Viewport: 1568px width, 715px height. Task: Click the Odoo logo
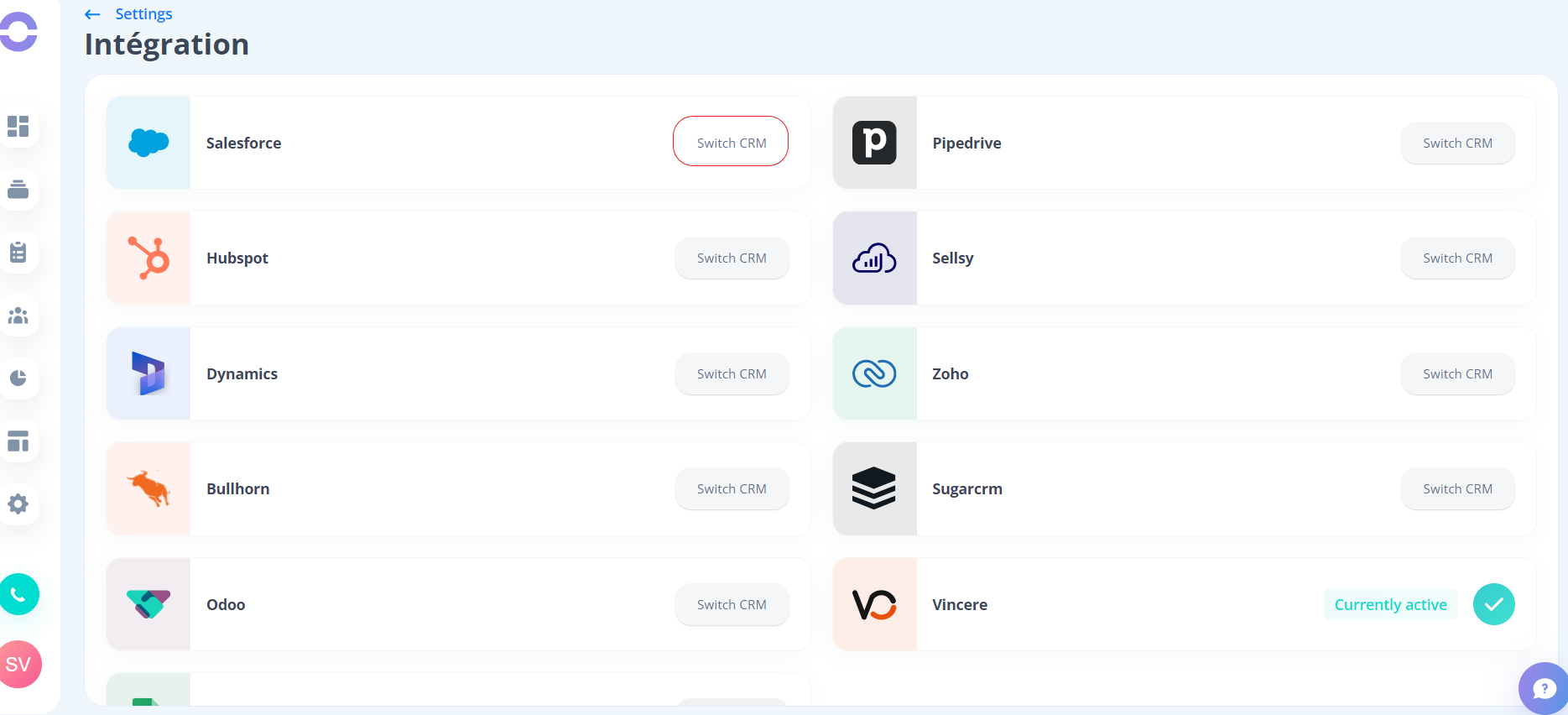pyautogui.click(x=148, y=604)
